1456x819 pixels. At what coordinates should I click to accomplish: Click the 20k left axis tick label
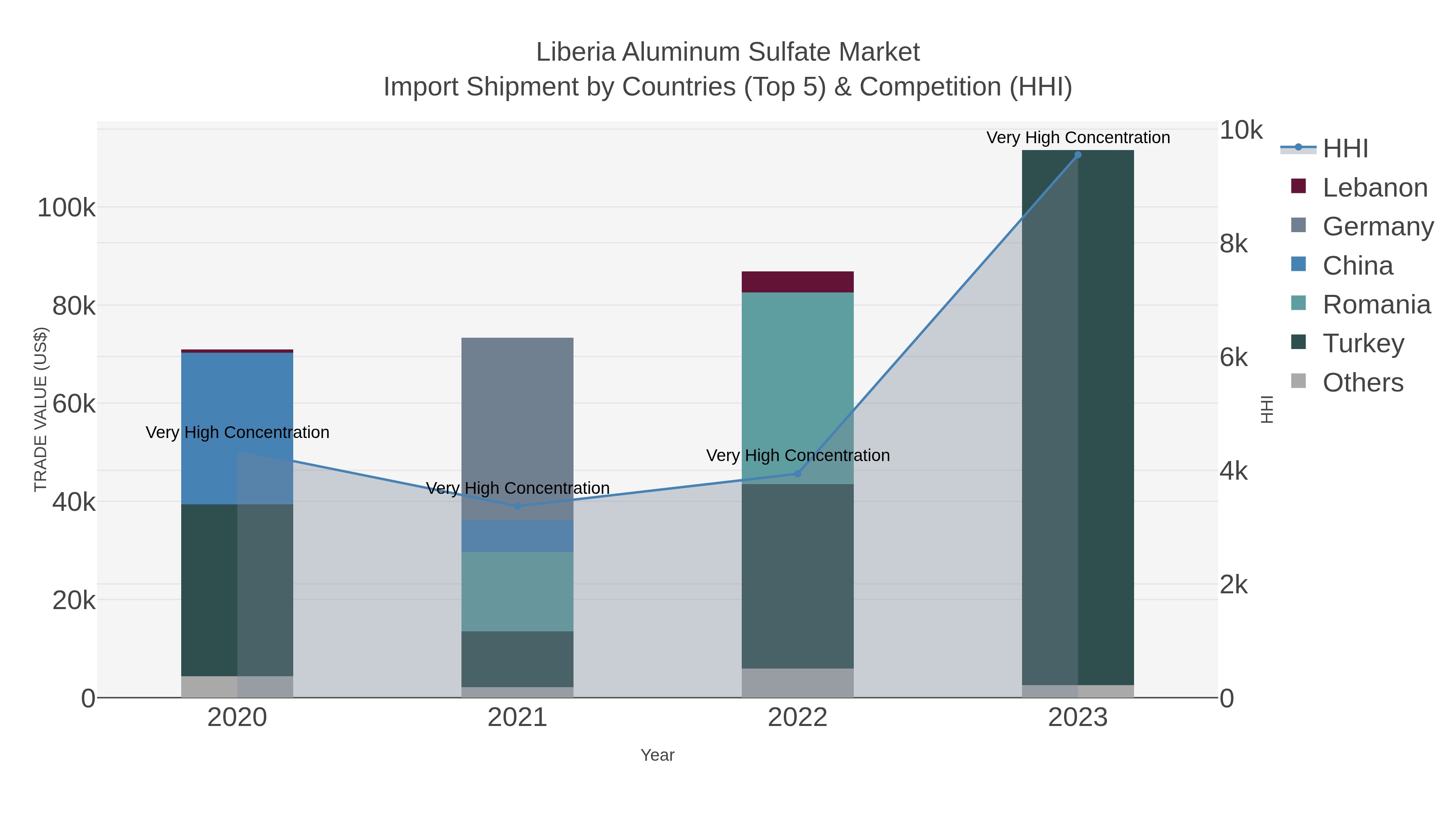pos(74,600)
